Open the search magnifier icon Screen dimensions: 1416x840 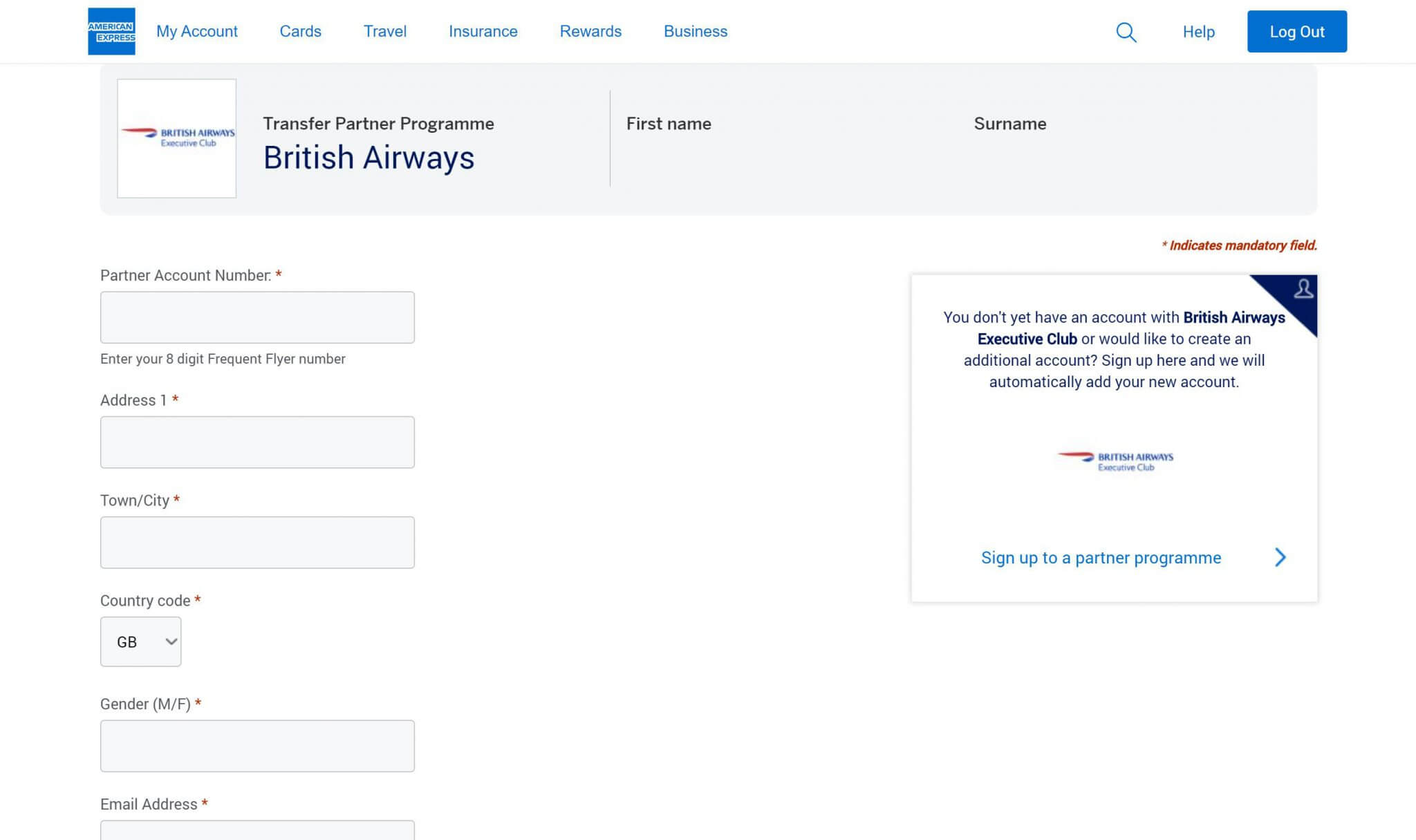(1126, 32)
